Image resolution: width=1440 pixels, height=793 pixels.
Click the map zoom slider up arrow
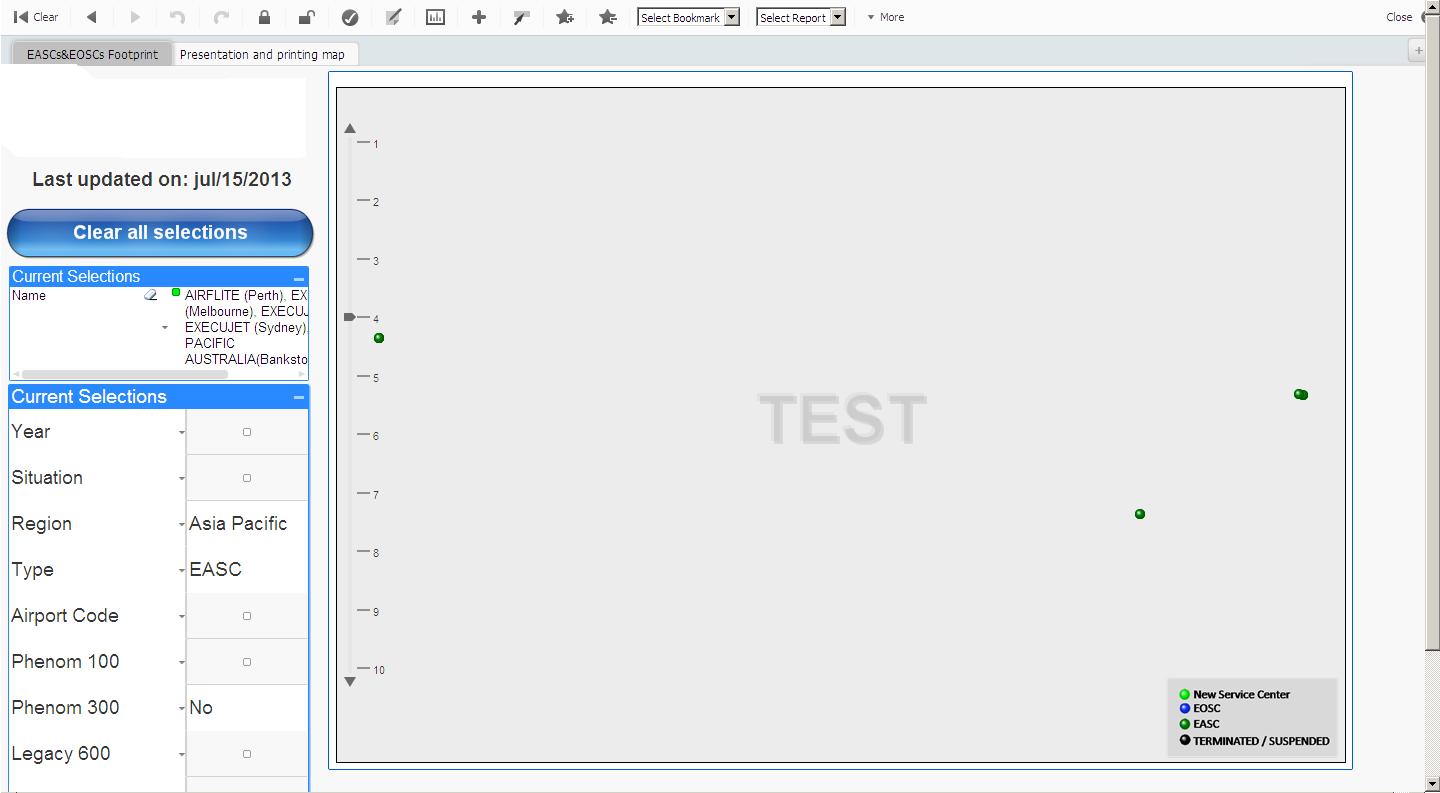pyautogui.click(x=350, y=129)
